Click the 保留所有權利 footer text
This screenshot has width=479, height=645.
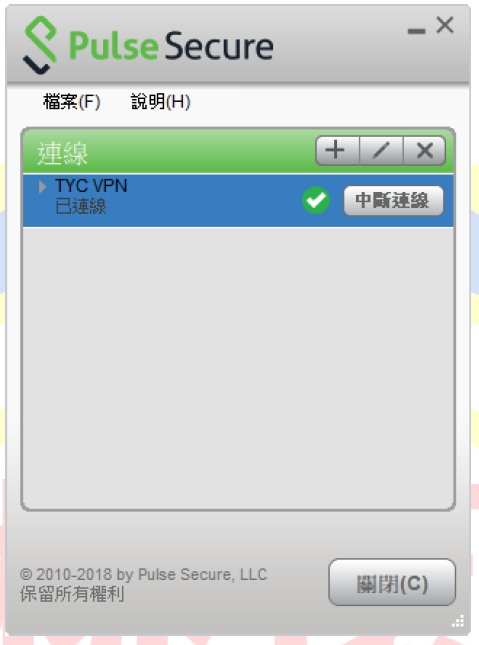[x=72, y=594]
